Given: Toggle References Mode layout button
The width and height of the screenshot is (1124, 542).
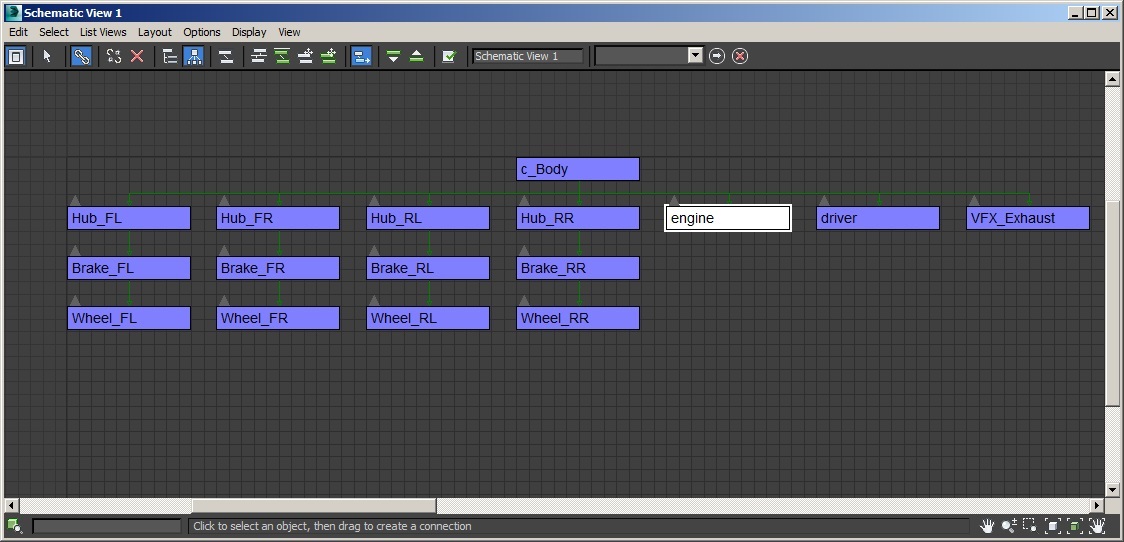Looking at the screenshot, I should point(194,56).
